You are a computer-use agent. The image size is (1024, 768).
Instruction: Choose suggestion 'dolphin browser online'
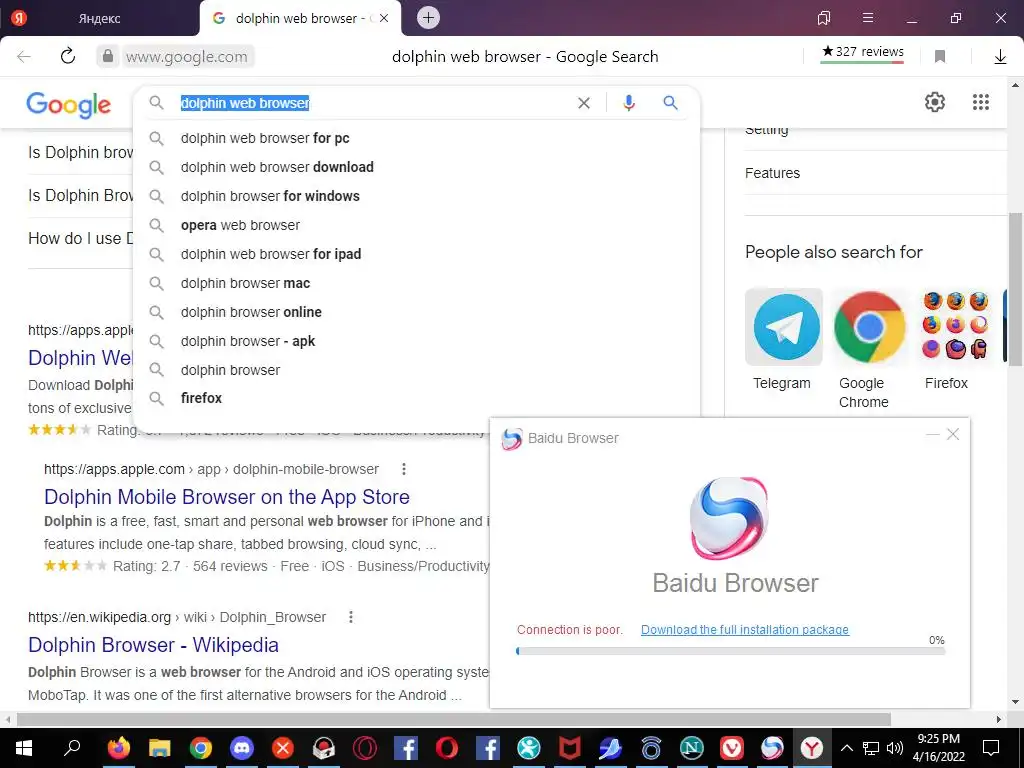[417, 312]
